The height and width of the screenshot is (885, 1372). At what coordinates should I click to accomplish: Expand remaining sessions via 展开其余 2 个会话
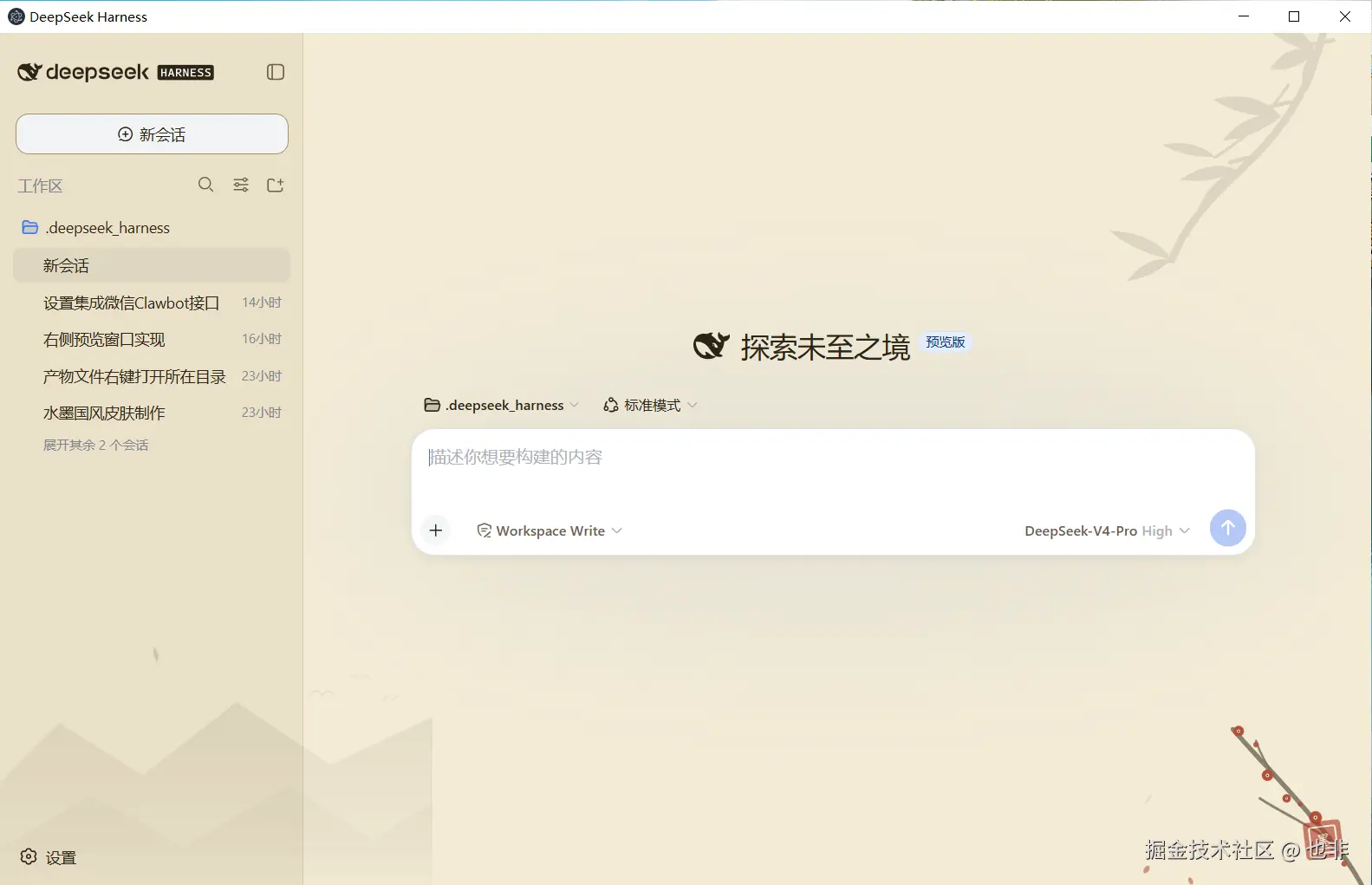[x=96, y=445]
